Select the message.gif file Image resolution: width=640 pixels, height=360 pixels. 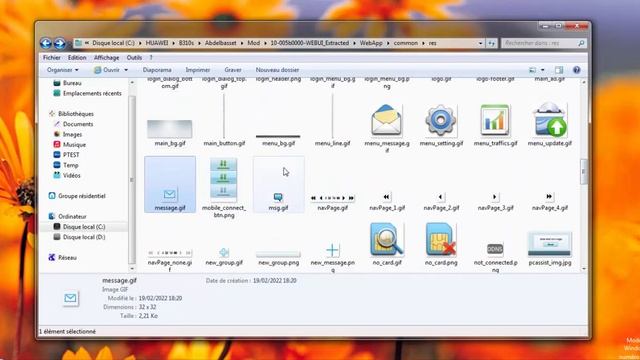point(170,184)
